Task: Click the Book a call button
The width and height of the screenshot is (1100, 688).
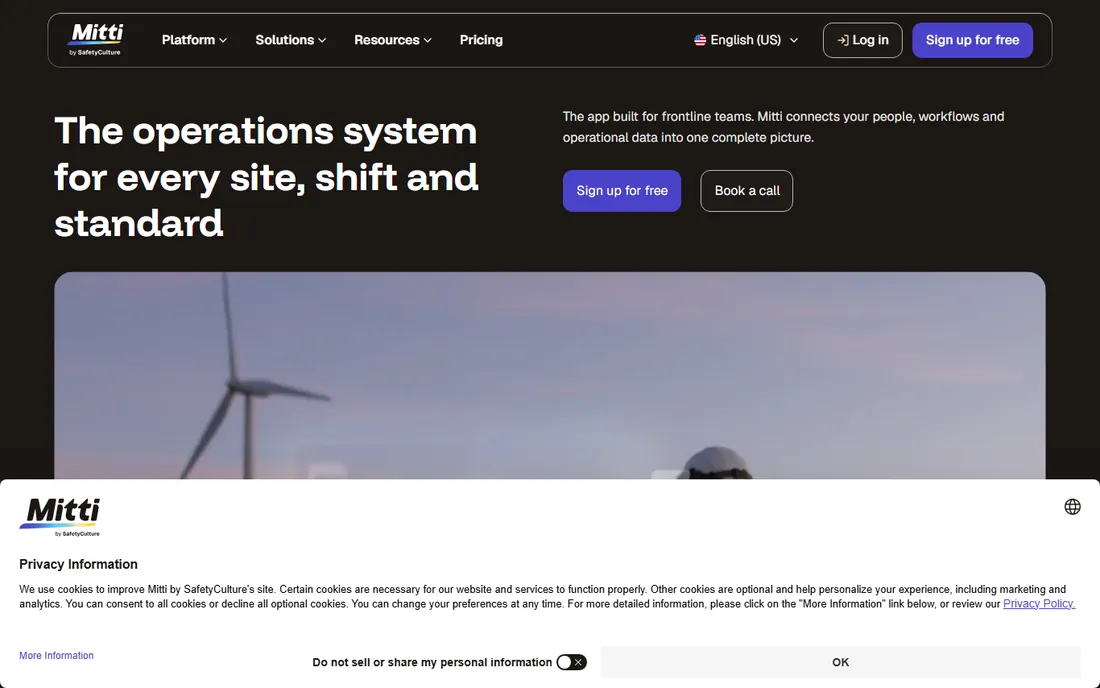Action: pyautogui.click(x=746, y=191)
